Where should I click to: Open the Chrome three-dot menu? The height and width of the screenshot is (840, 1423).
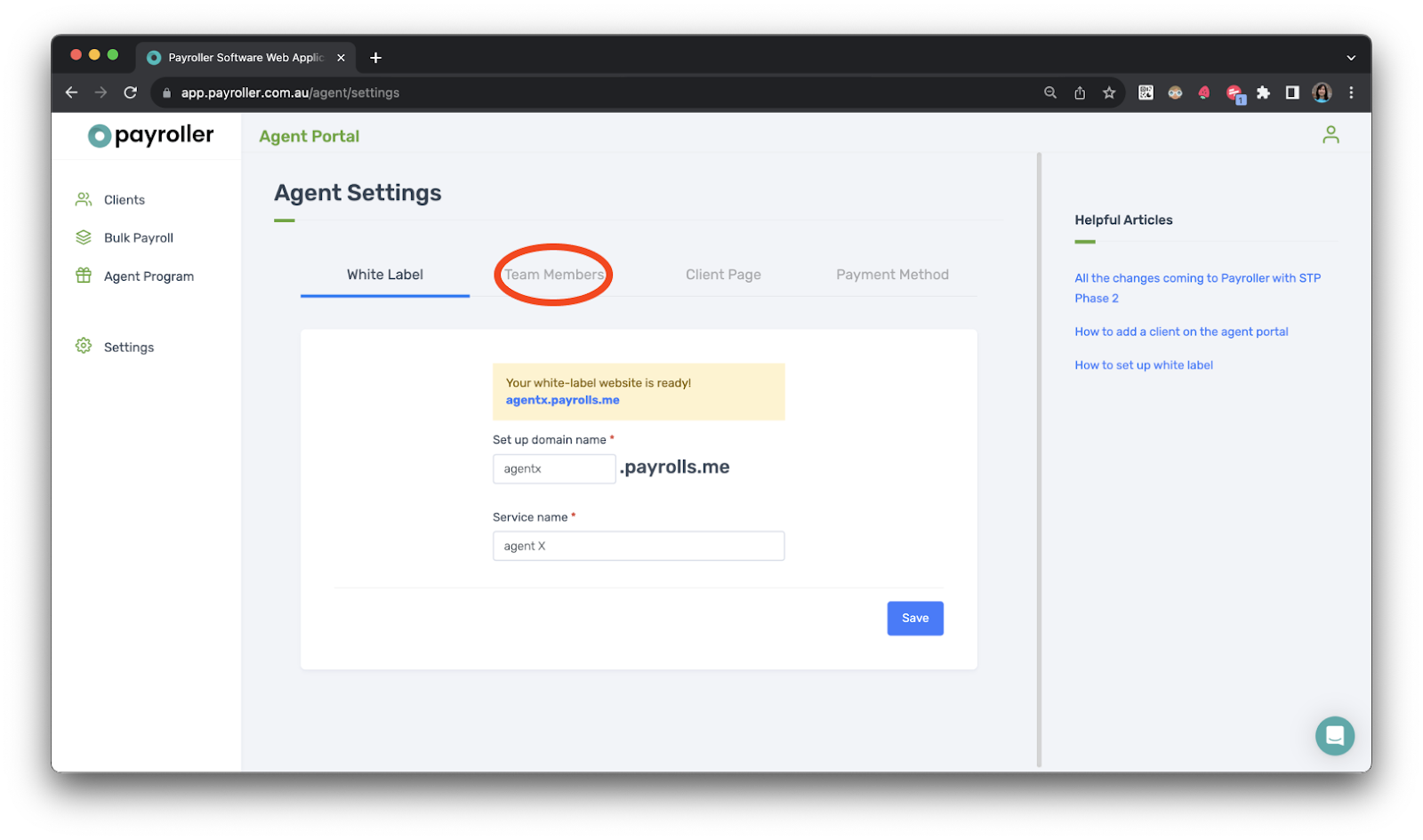pyautogui.click(x=1351, y=92)
